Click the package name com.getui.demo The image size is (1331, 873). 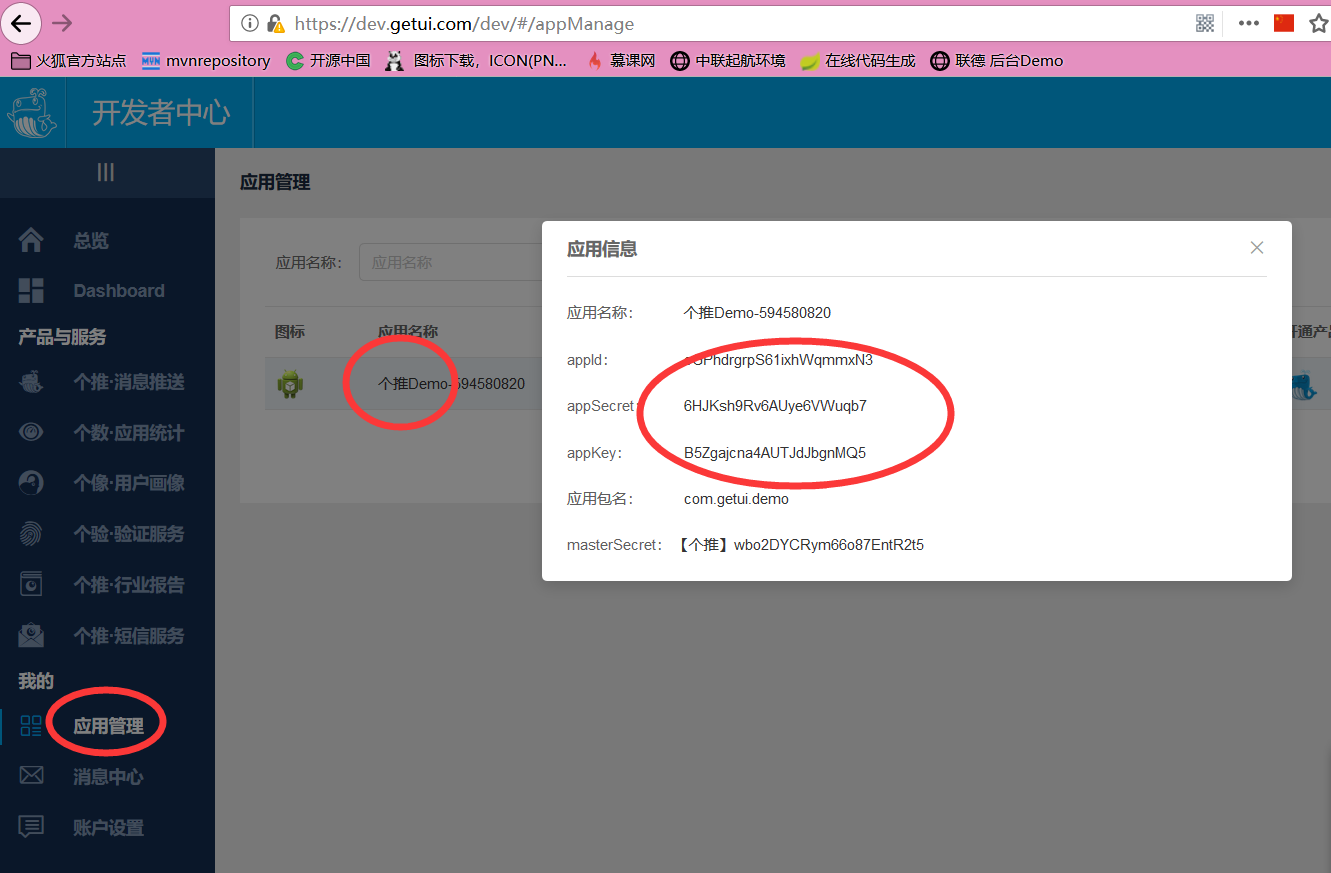(736, 499)
